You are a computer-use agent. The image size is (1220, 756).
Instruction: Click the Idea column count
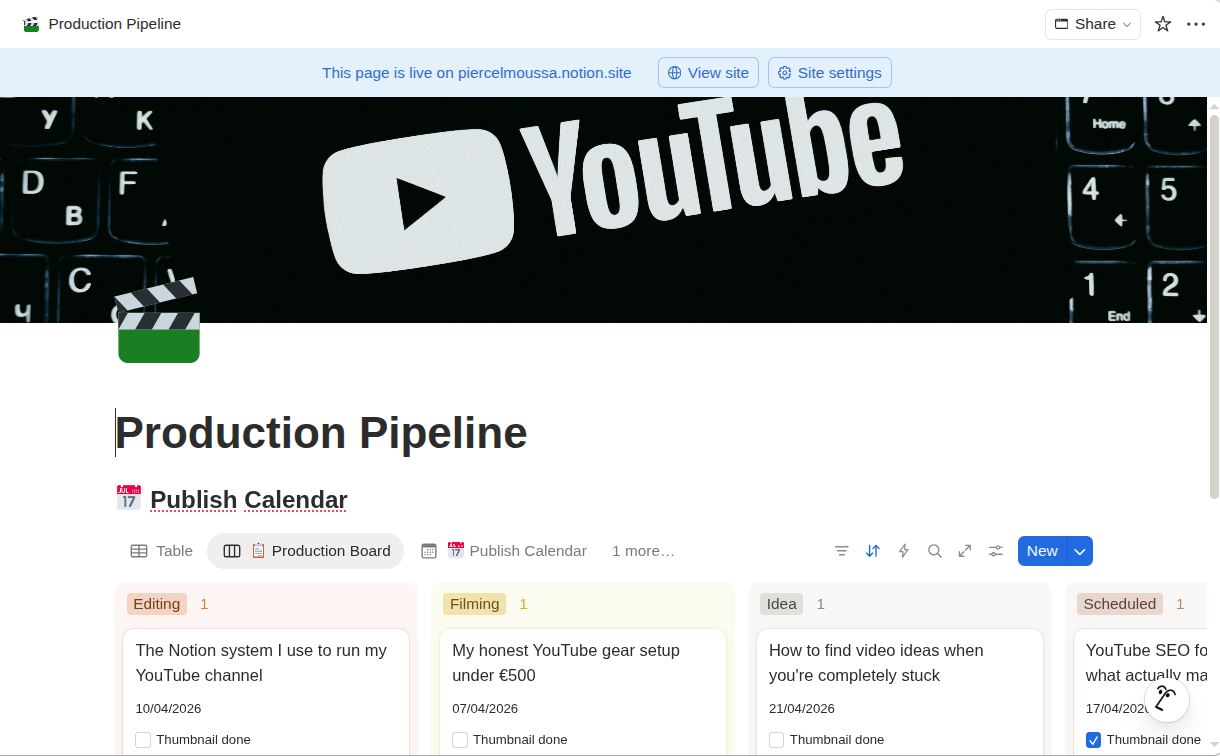820,604
